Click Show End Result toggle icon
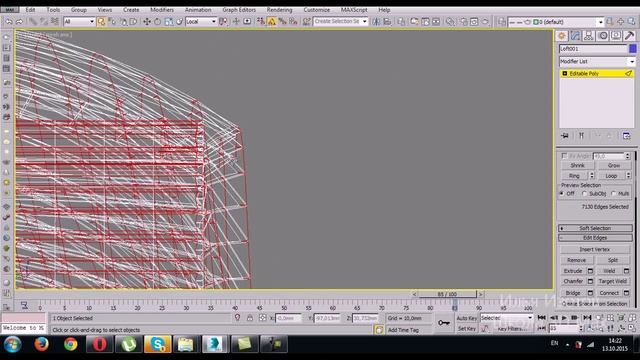This screenshot has height=360, width=640. 582,136
